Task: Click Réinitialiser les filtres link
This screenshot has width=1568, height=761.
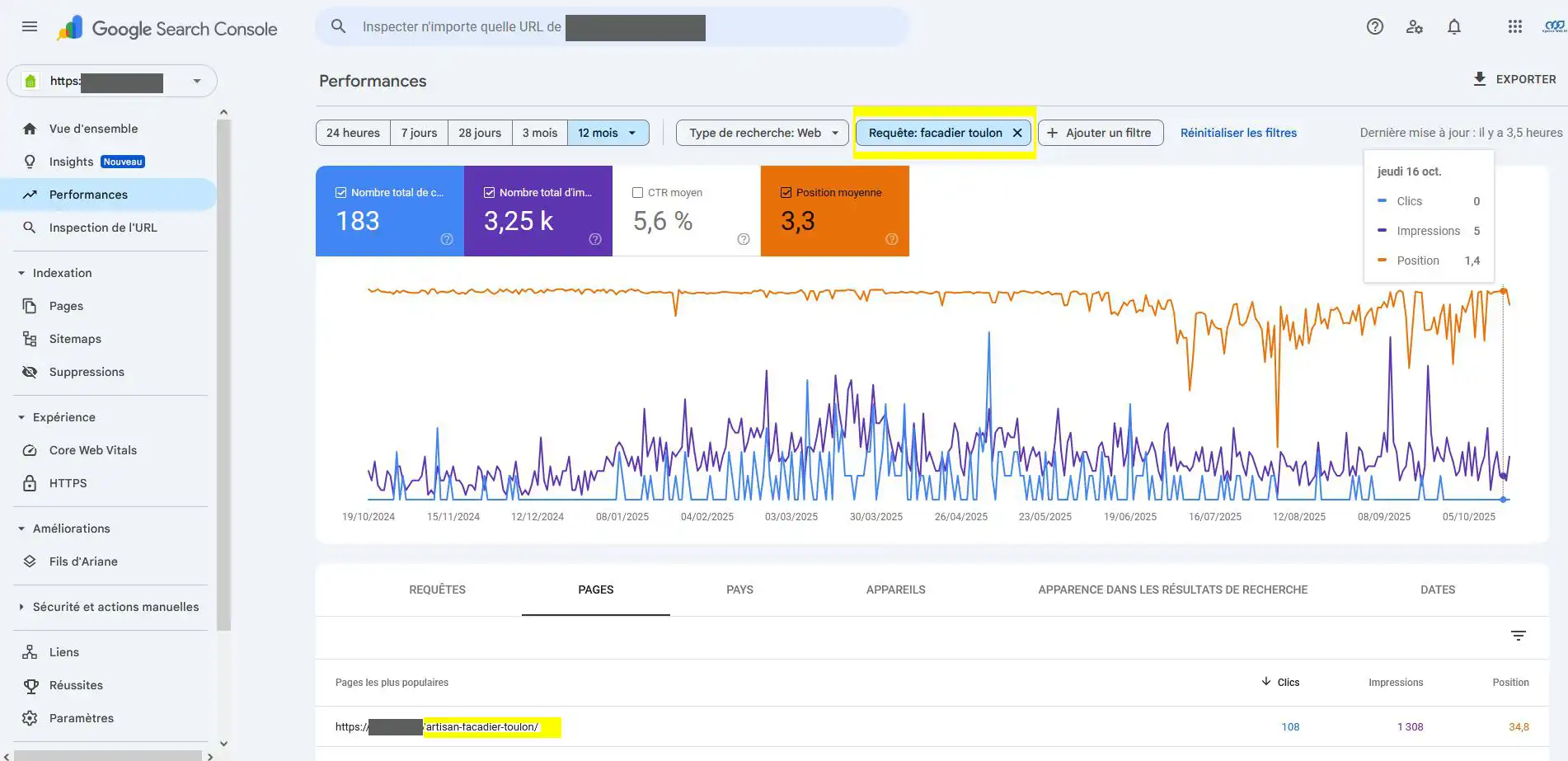Action: click(1238, 133)
